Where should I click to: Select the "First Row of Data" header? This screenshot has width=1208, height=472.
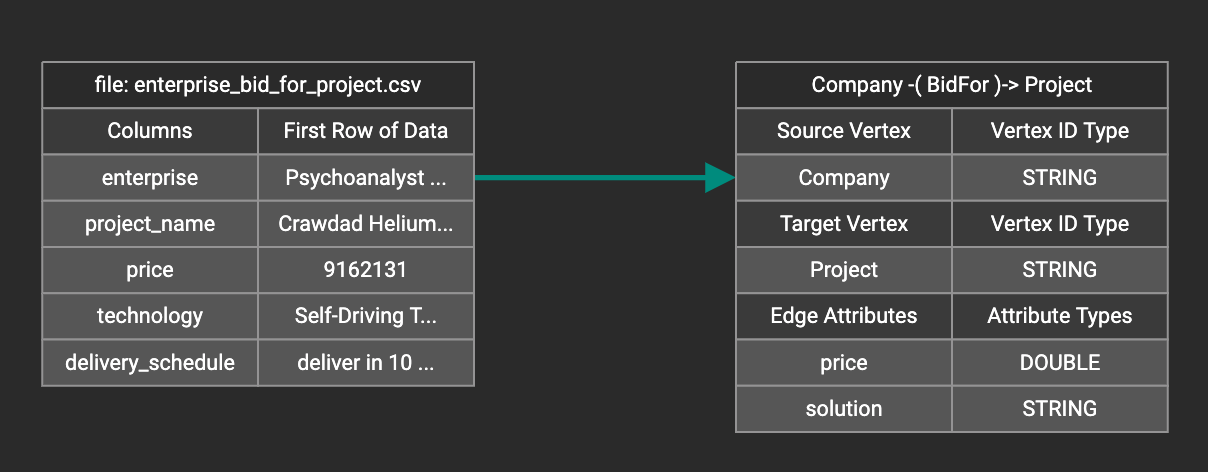tap(365, 131)
